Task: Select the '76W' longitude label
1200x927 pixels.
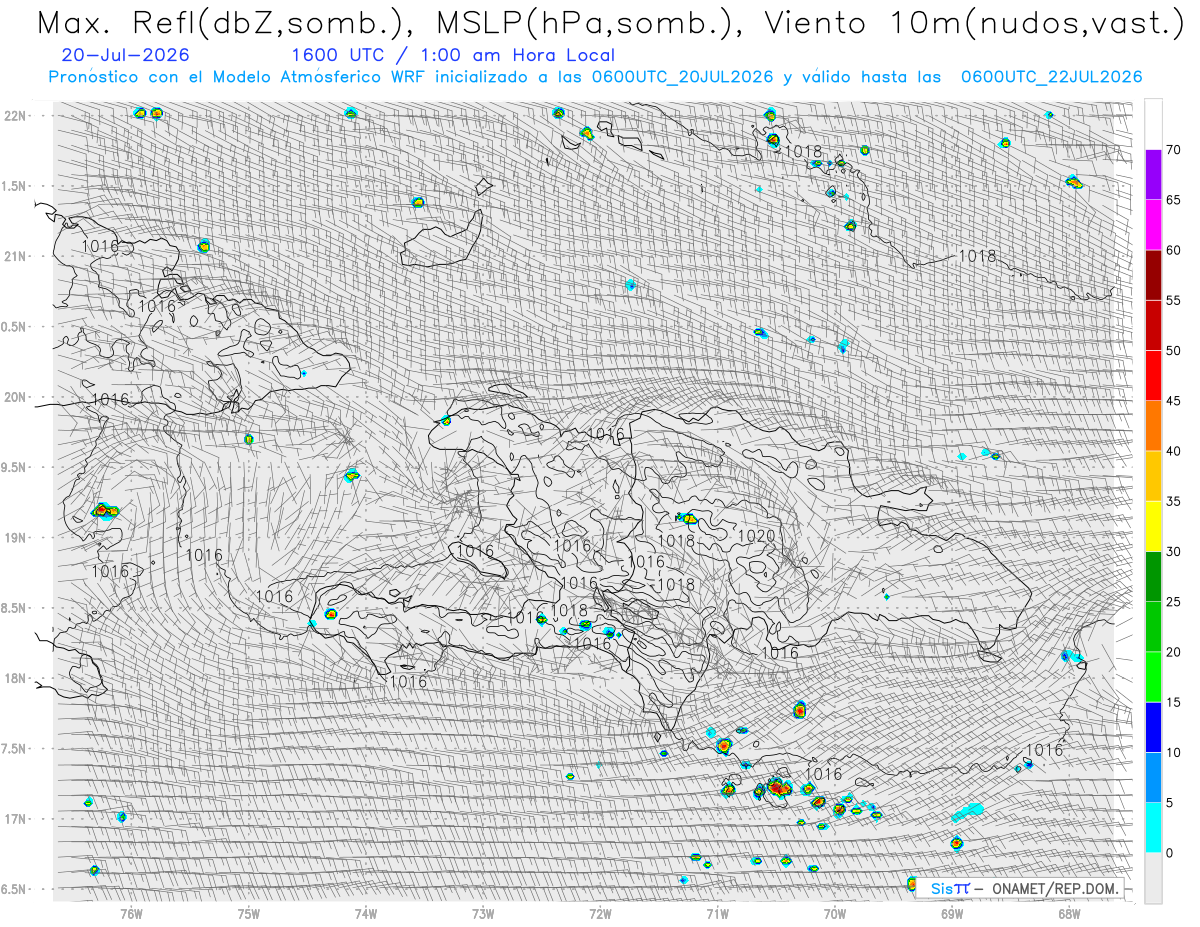Action: 131,912
